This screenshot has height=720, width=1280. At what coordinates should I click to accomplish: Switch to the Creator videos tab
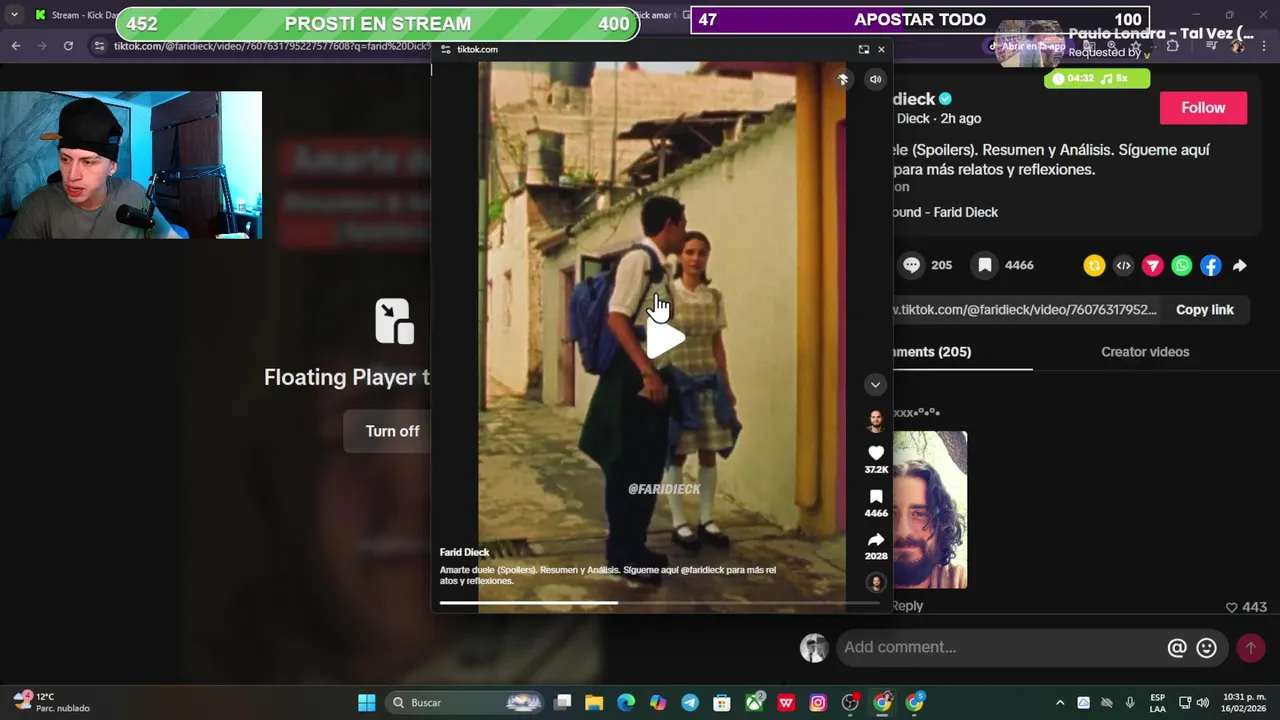1145,352
